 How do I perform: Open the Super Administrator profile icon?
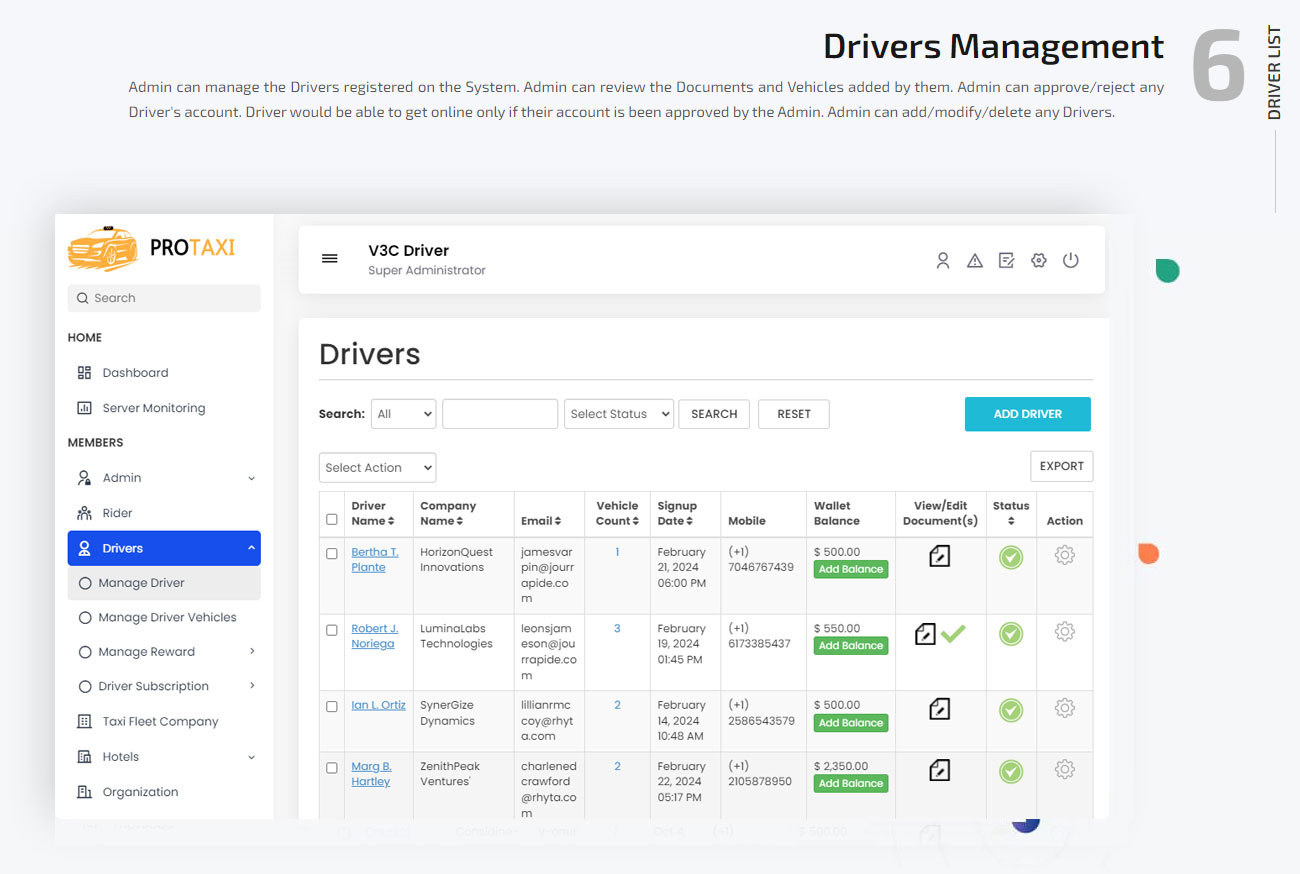coord(943,260)
